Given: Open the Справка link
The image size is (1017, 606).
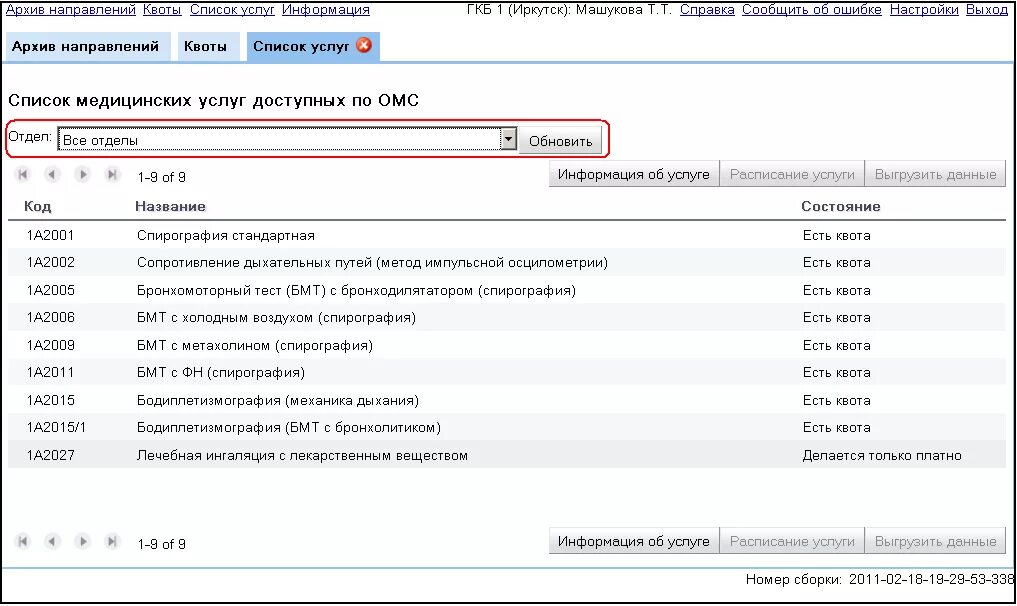Looking at the screenshot, I should pyautogui.click(x=707, y=10).
